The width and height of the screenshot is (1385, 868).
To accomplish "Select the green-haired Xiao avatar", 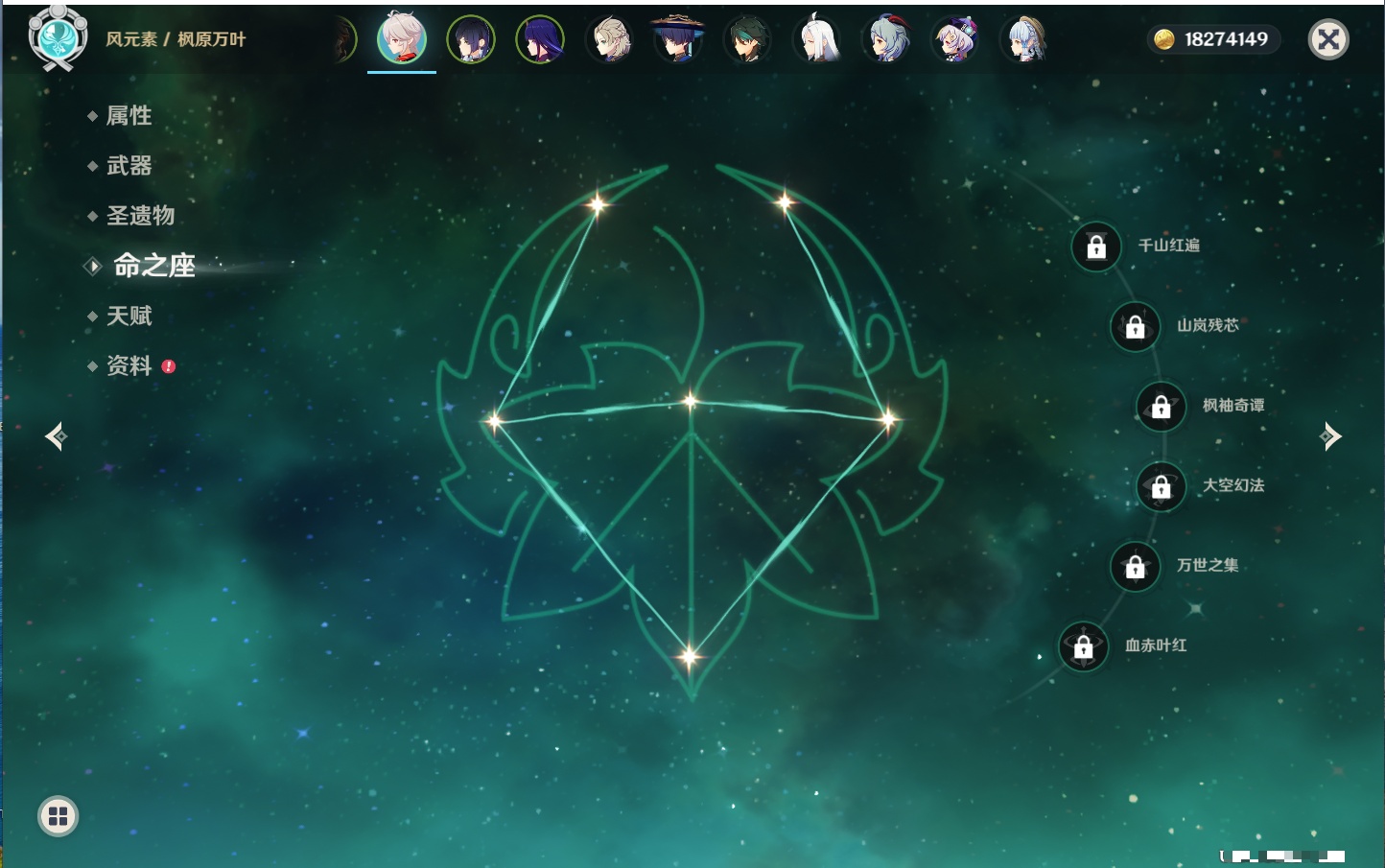I will (x=747, y=39).
